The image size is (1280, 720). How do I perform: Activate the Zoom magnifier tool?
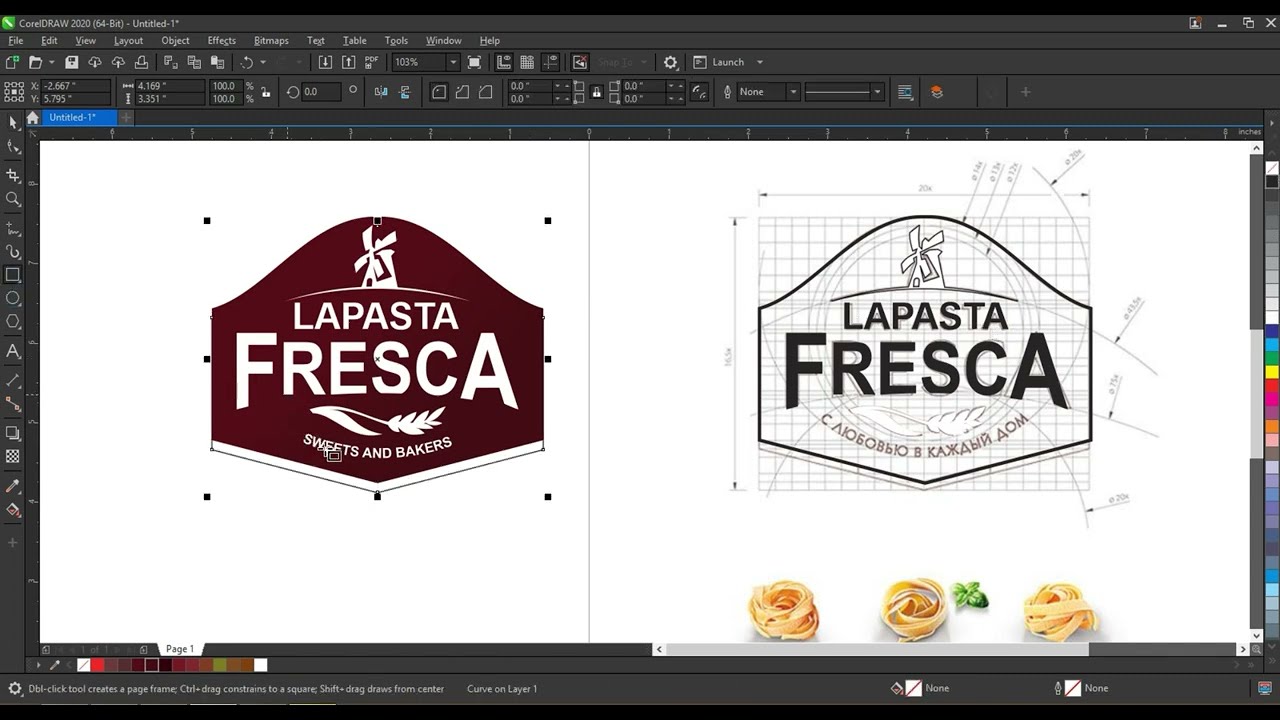pyautogui.click(x=13, y=199)
